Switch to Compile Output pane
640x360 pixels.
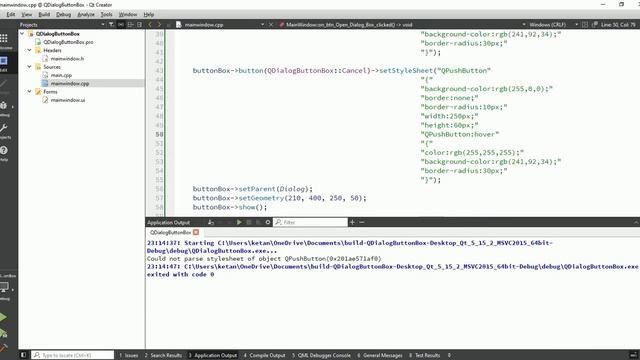click(x=264, y=355)
